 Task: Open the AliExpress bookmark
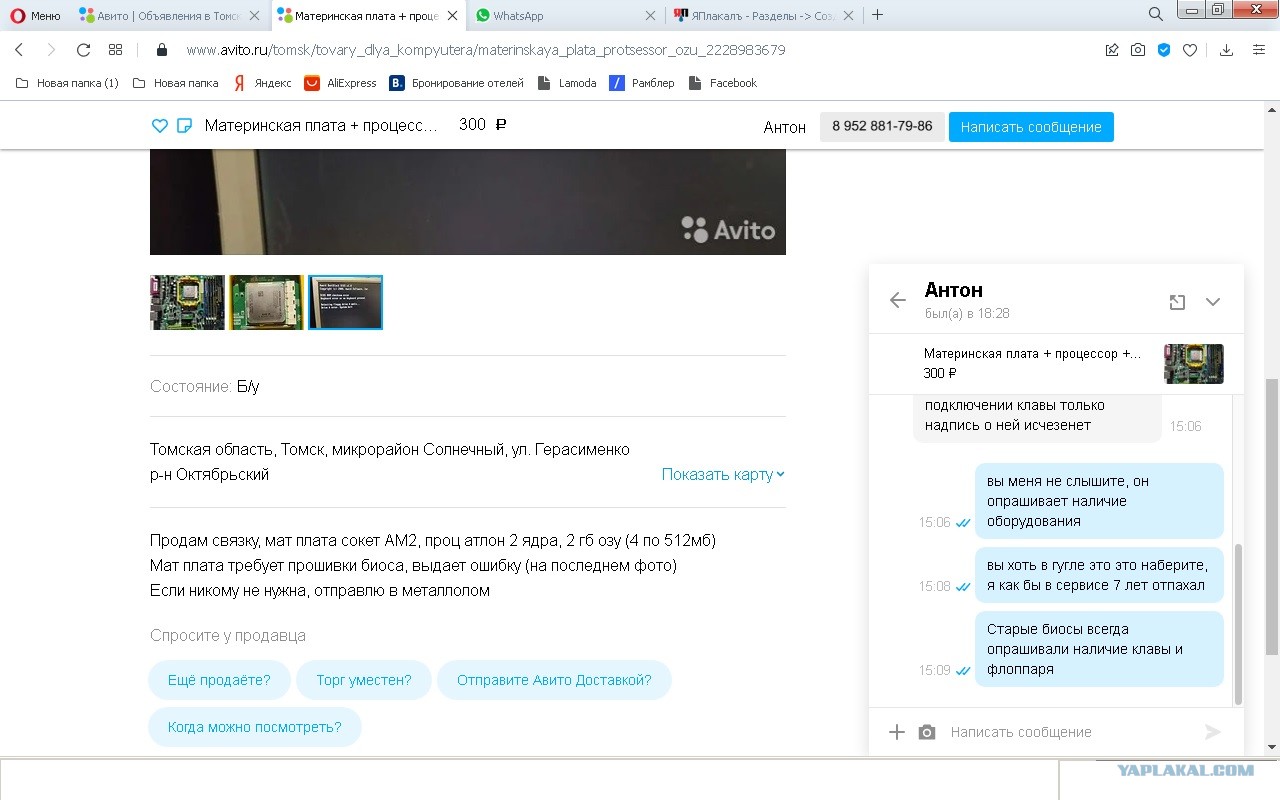pos(341,83)
